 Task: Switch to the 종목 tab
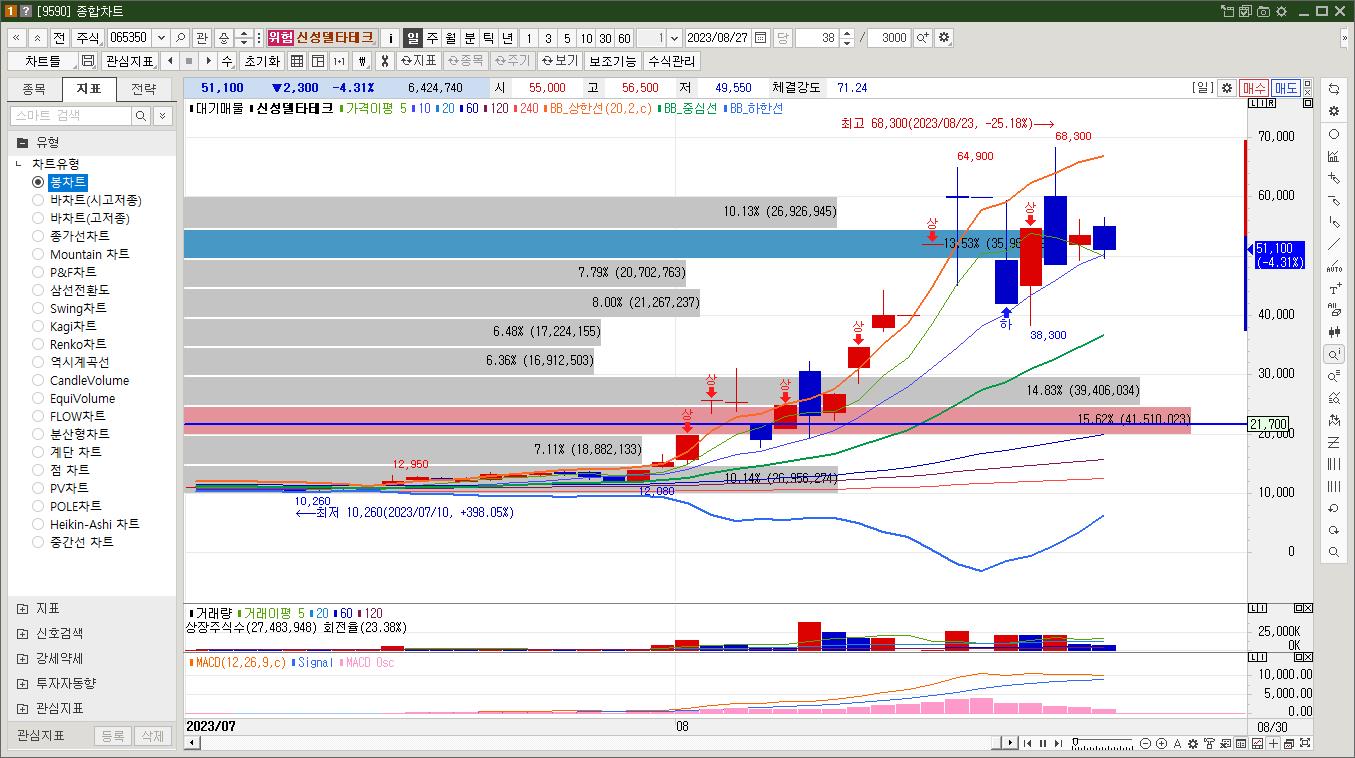34,89
